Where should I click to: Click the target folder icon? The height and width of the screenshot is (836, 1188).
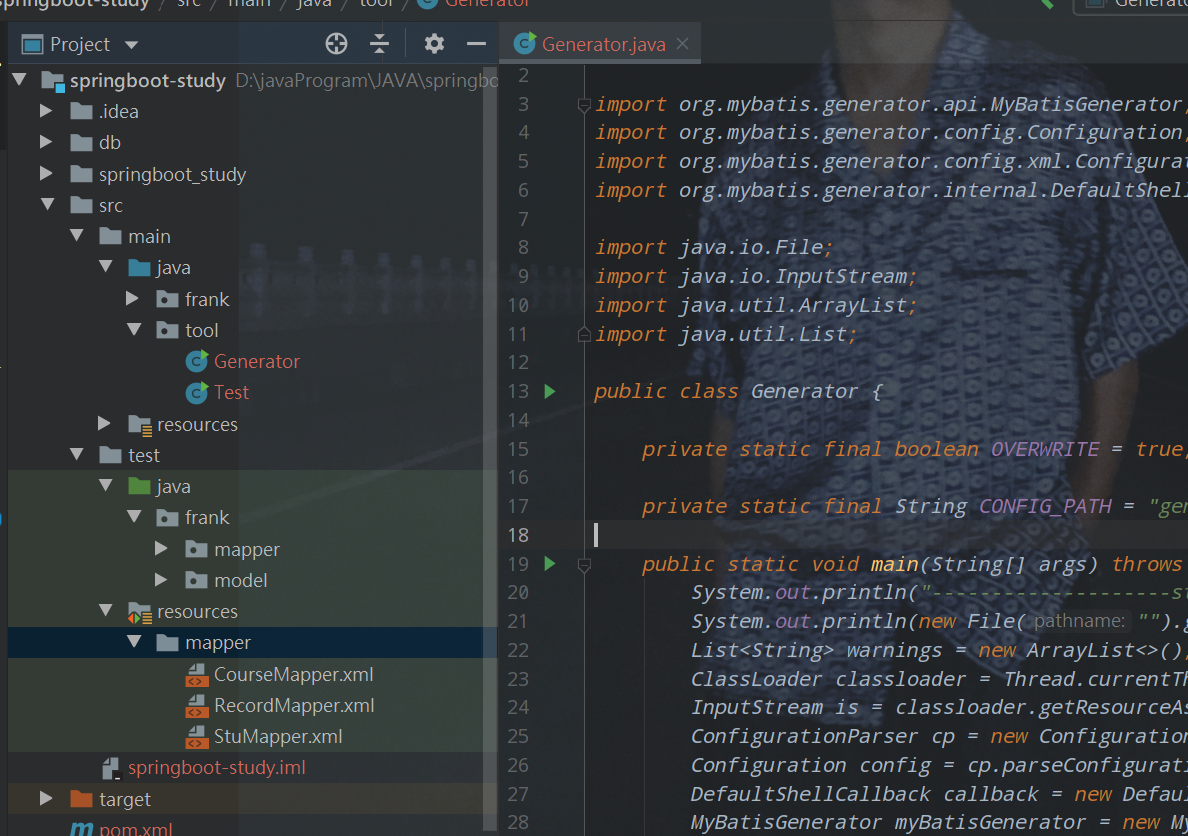[x=80, y=799]
